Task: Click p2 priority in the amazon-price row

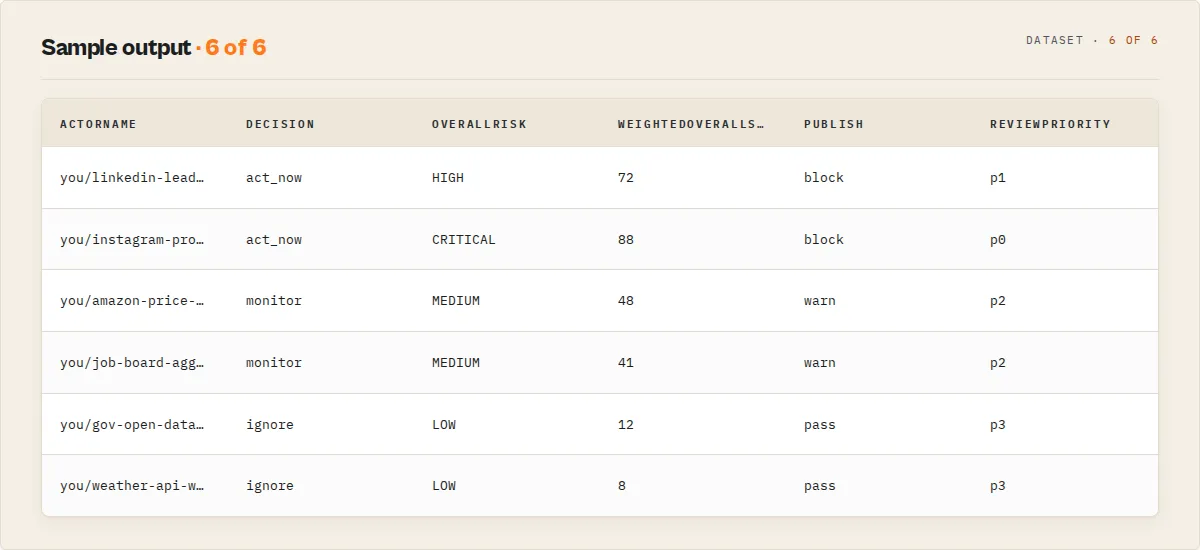Action: click(x=998, y=301)
